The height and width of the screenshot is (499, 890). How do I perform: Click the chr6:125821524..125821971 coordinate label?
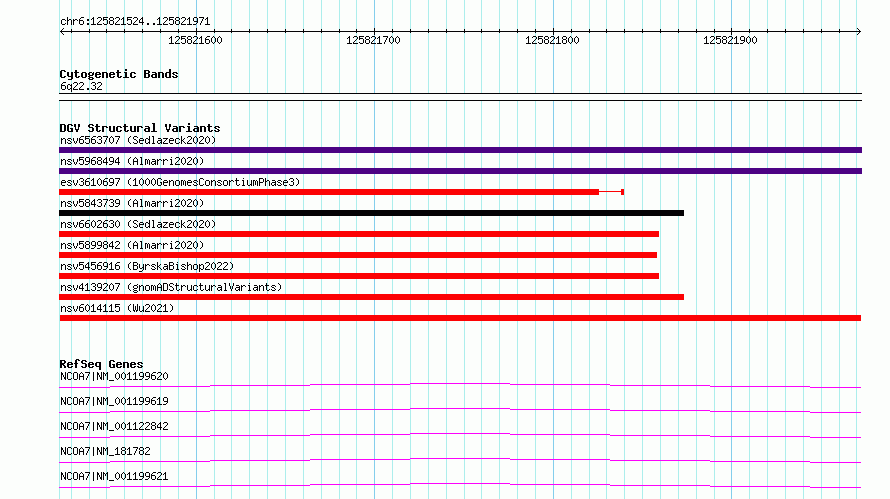(135, 21)
